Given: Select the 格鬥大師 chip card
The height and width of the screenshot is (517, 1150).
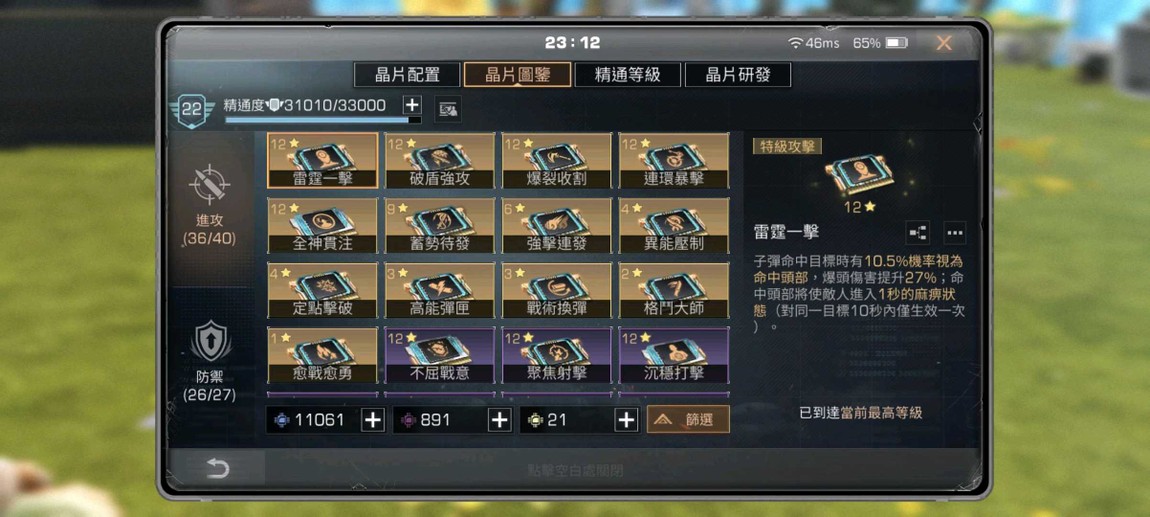Looking at the screenshot, I should 674,290.
